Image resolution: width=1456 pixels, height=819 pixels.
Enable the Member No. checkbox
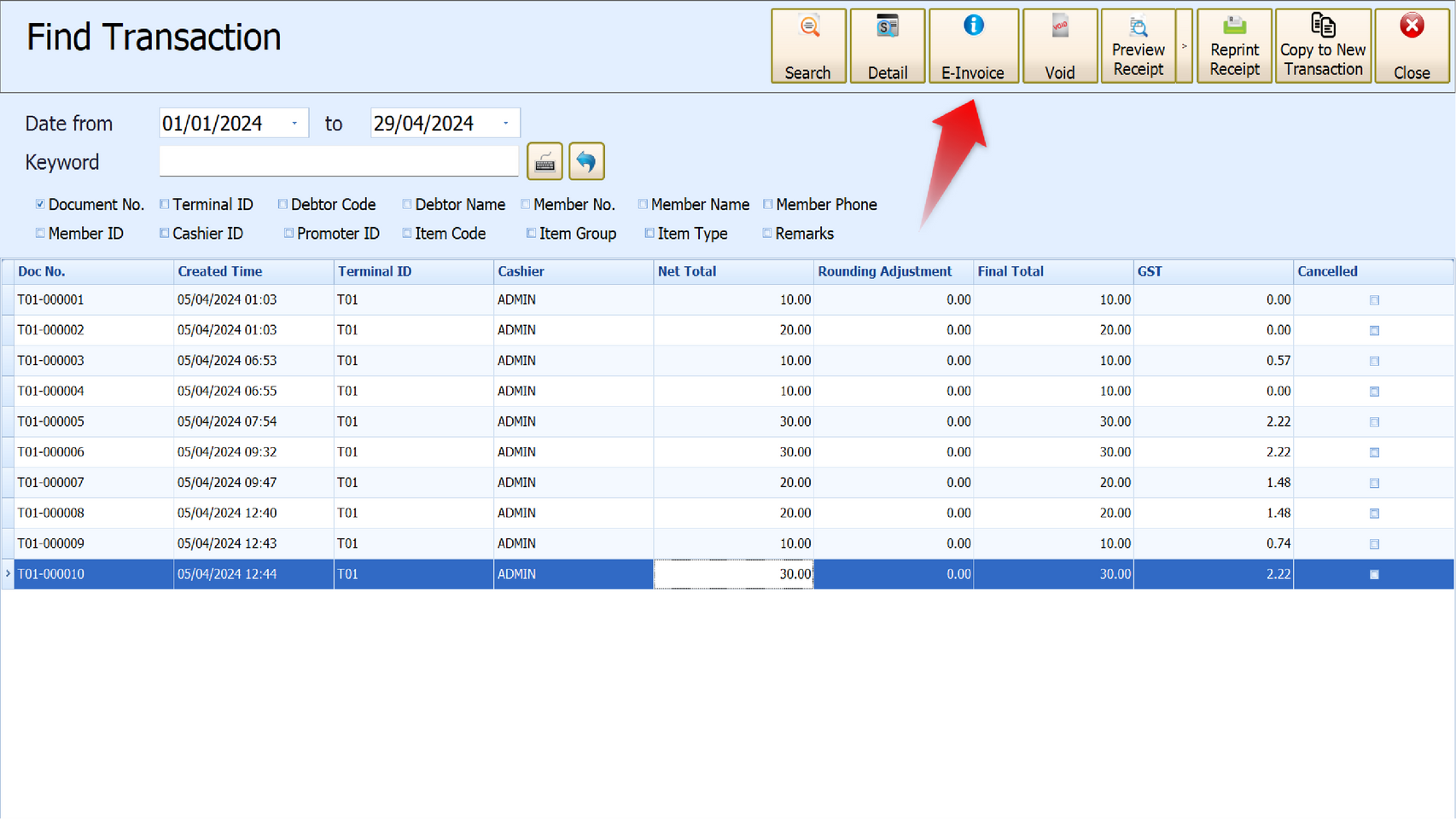526,204
